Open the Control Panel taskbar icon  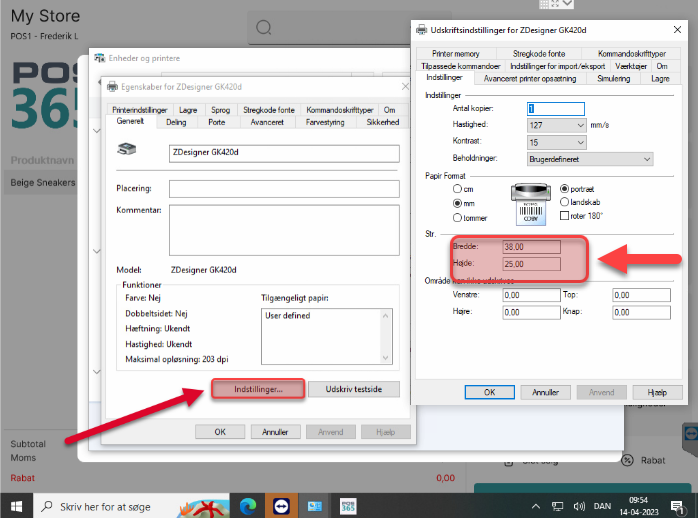tap(315, 506)
